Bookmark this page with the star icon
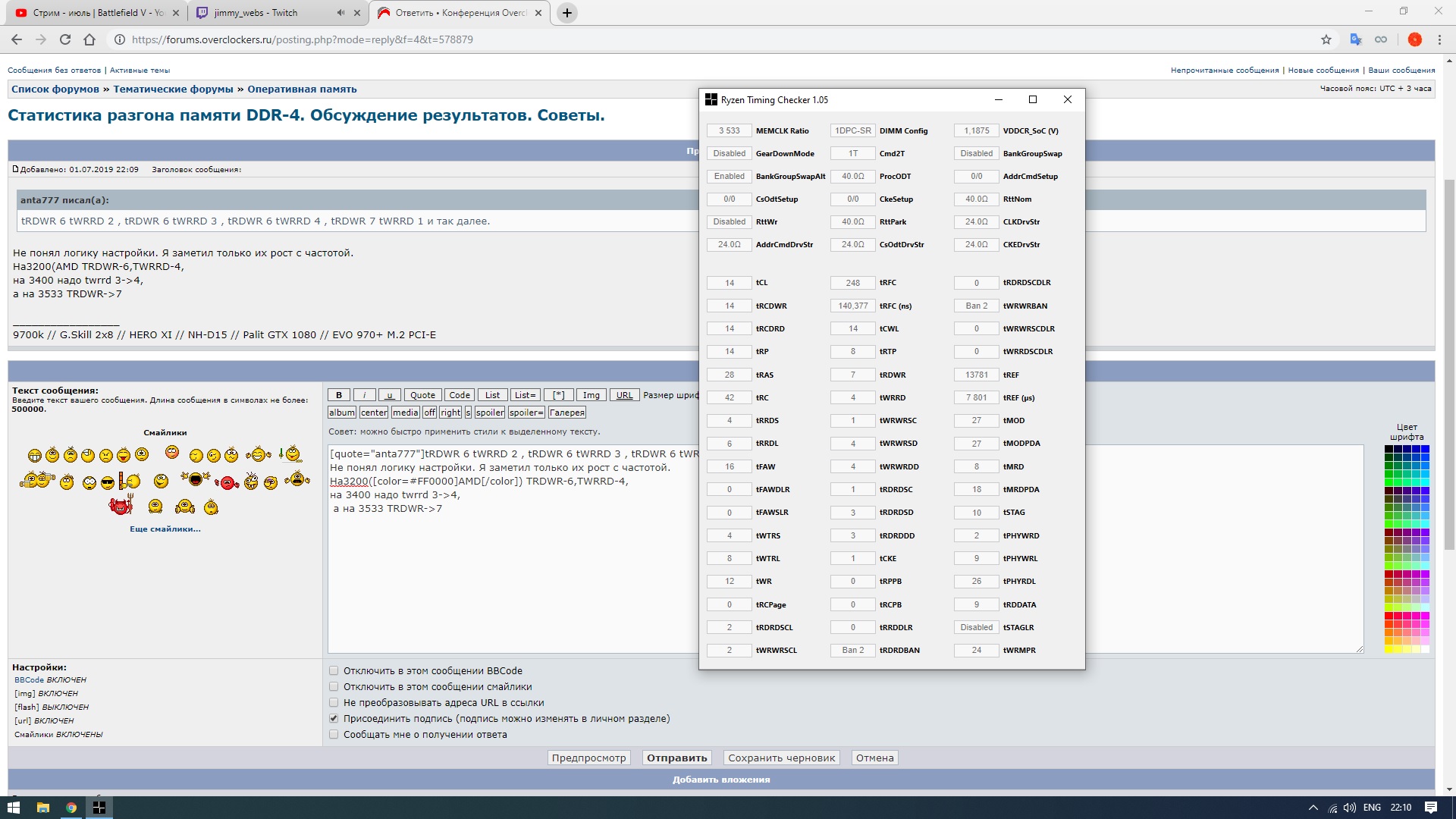The width and height of the screenshot is (1456, 819). pos(1326,39)
